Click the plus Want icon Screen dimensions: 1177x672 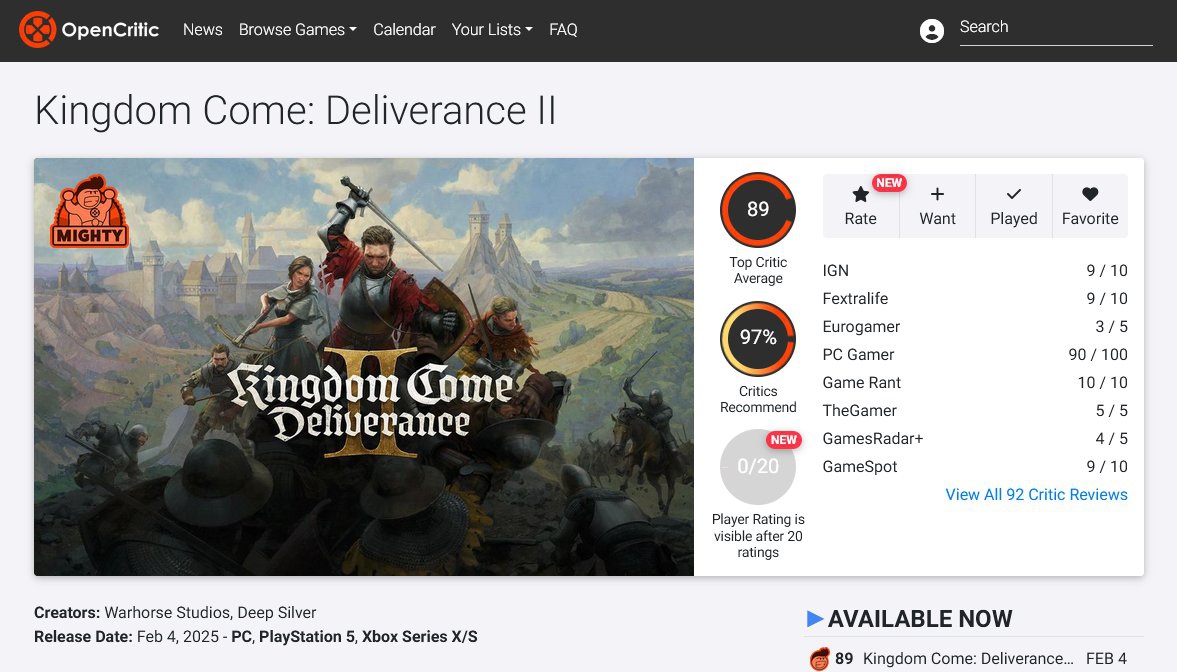tap(937, 195)
